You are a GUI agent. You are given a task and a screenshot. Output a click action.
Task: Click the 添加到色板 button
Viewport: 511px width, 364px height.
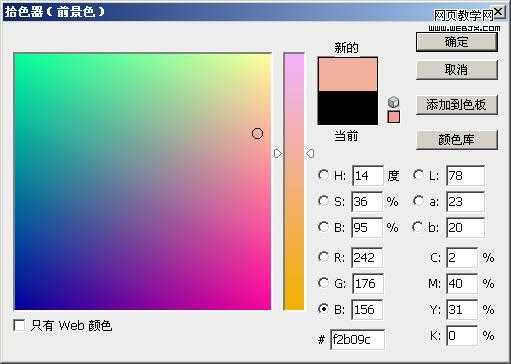(457, 105)
